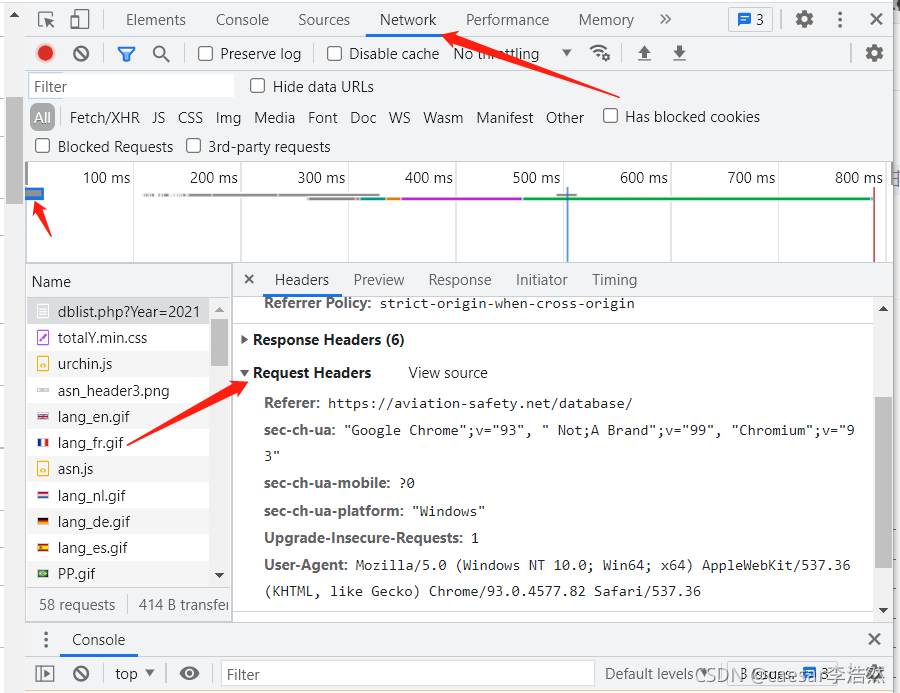Filter by Img requests
Screen dimensions: 900x693
228,118
